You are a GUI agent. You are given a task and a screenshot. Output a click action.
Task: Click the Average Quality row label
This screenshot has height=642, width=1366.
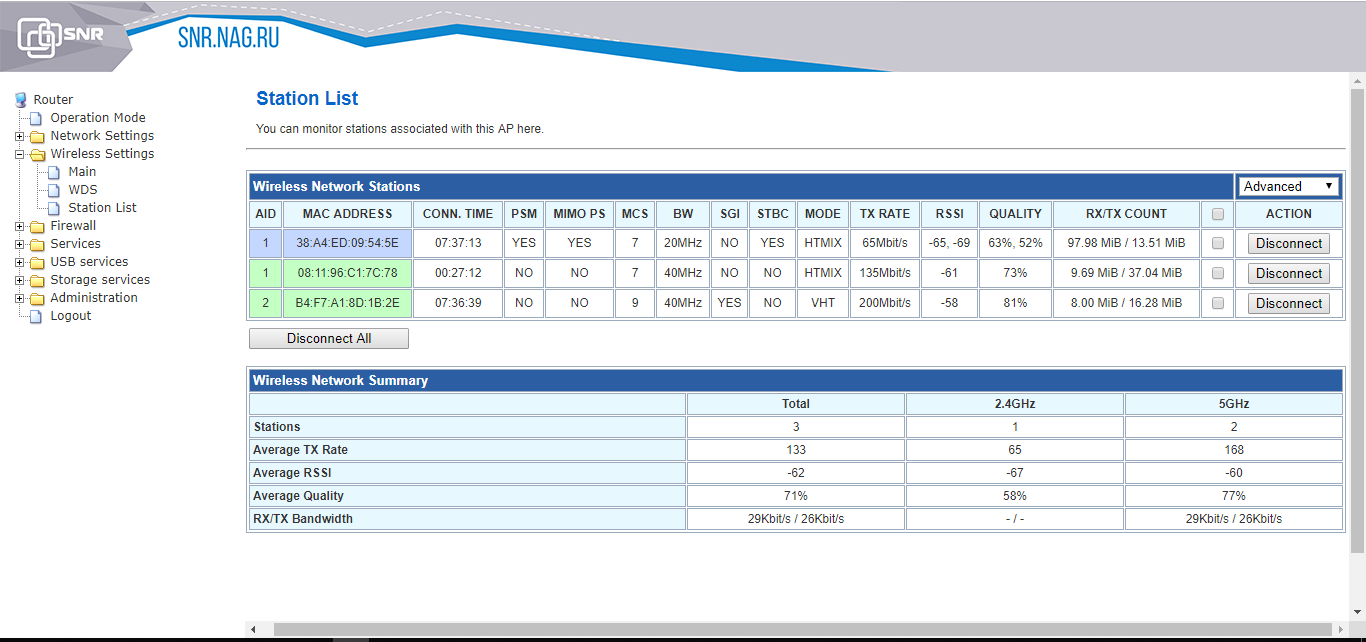click(298, 496)
